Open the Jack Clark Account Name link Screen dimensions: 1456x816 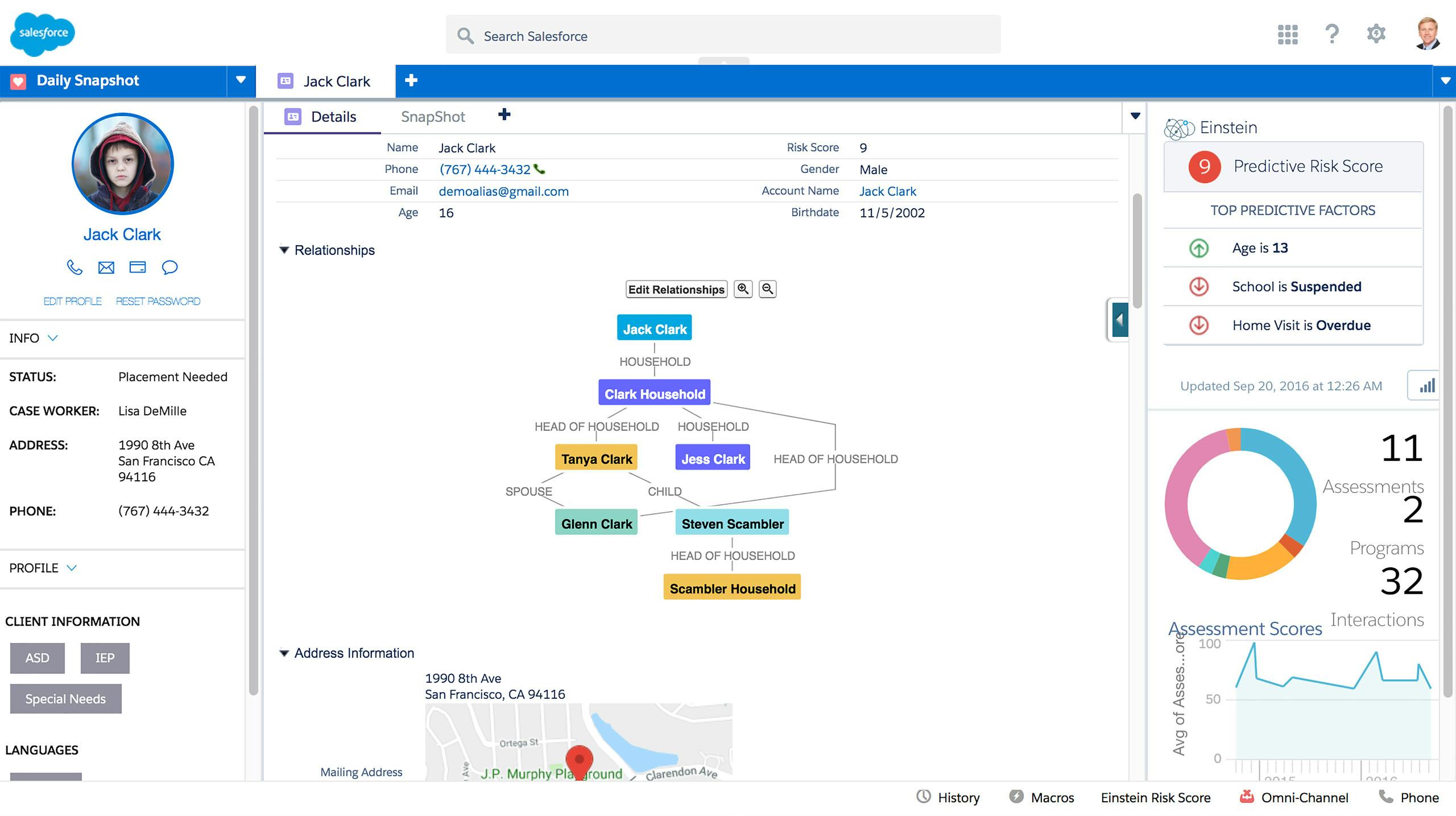(887, 191)
